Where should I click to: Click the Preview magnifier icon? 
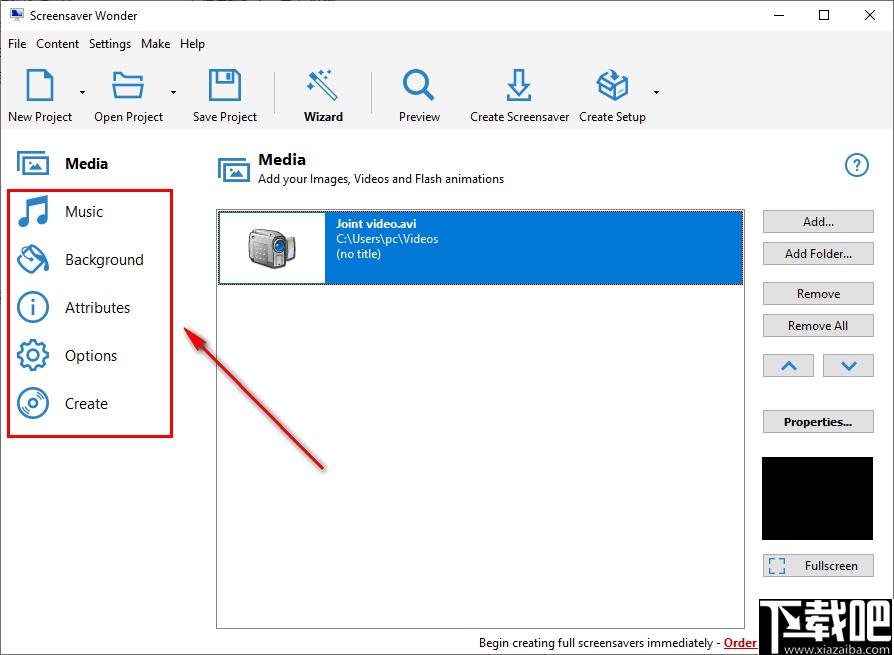click(419, 86)
